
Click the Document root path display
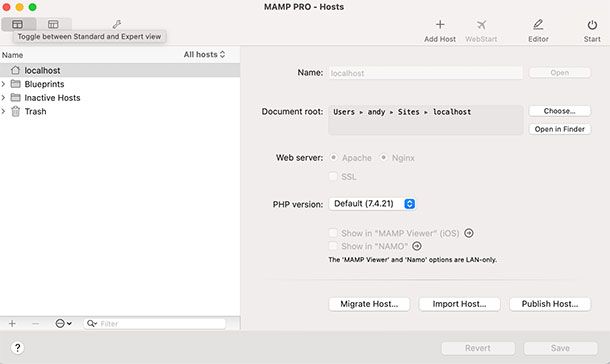coord(426,120)
